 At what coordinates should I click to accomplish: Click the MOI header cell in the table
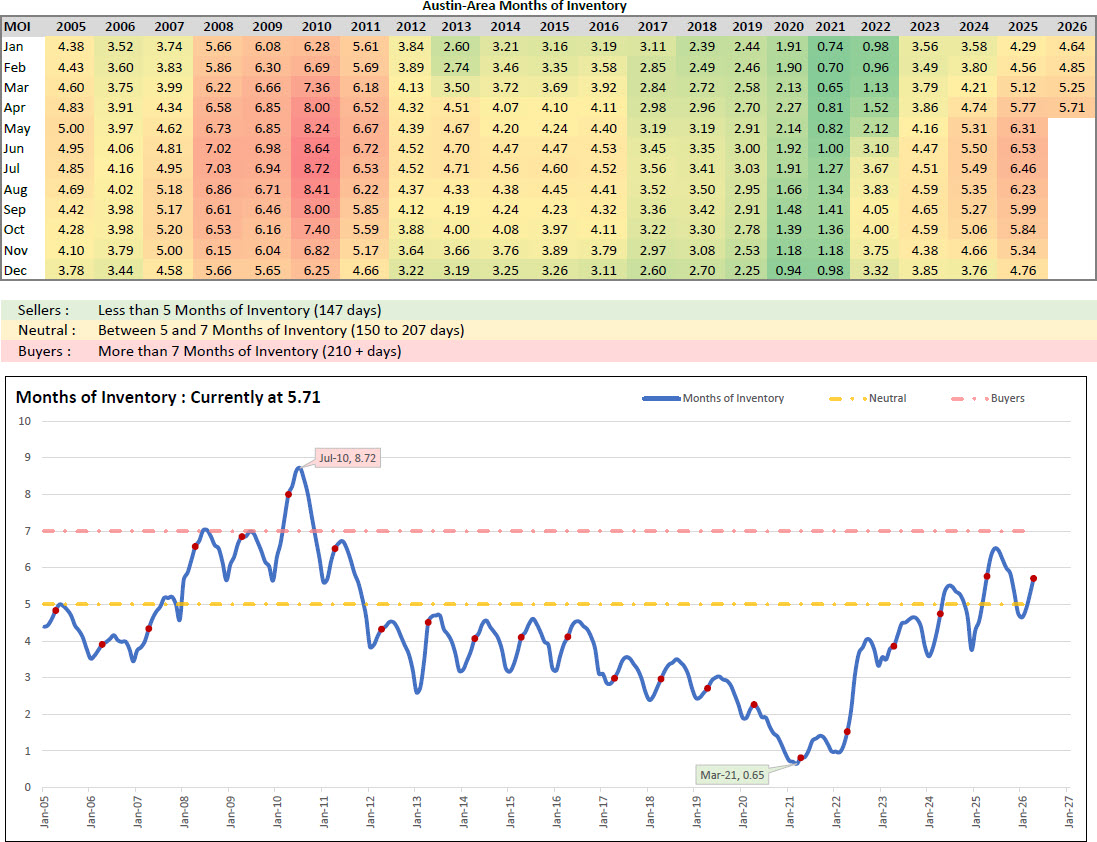tap(17, 25)
